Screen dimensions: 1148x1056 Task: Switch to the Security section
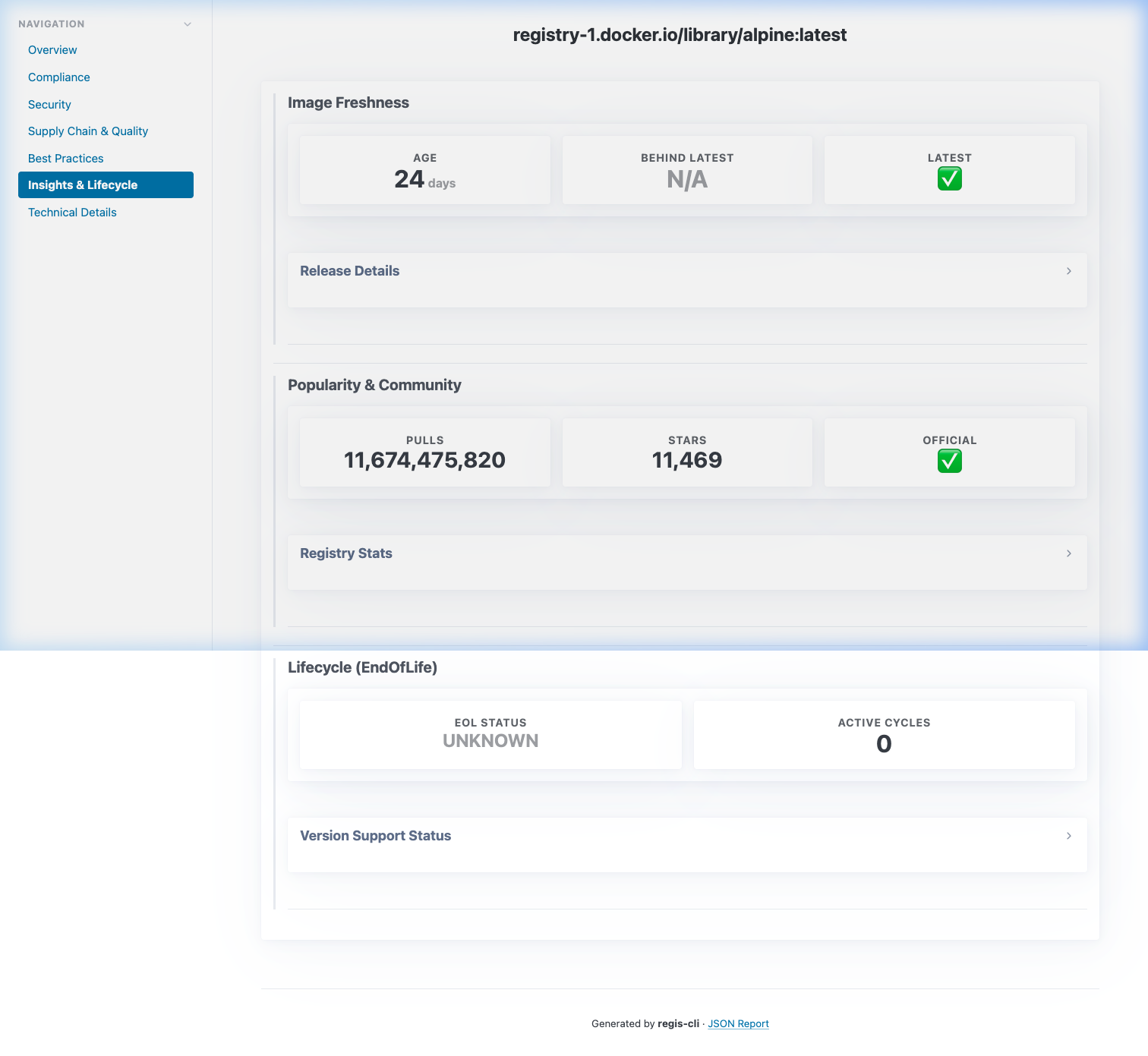tap(49, 104)
